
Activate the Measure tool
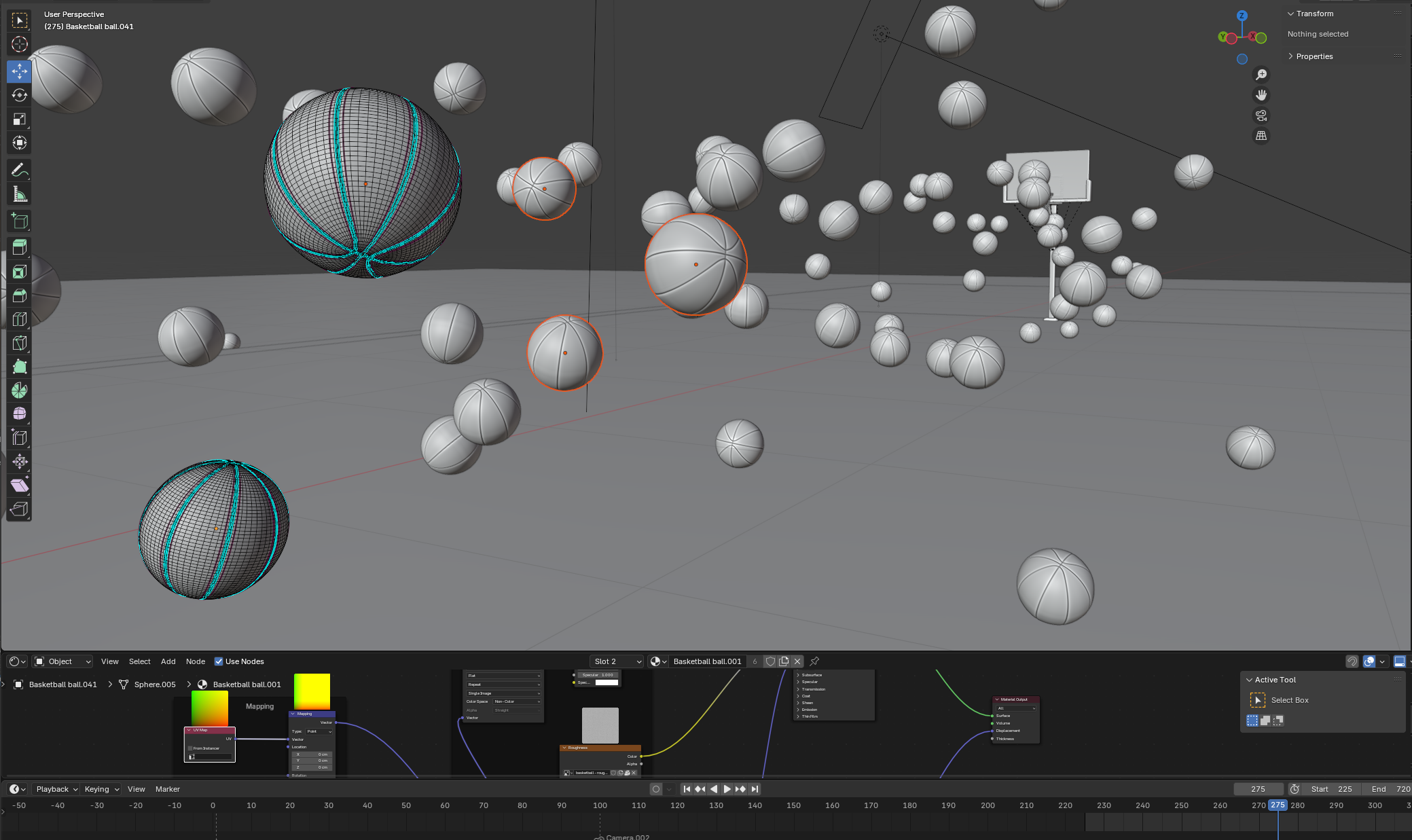pos(19,194)
